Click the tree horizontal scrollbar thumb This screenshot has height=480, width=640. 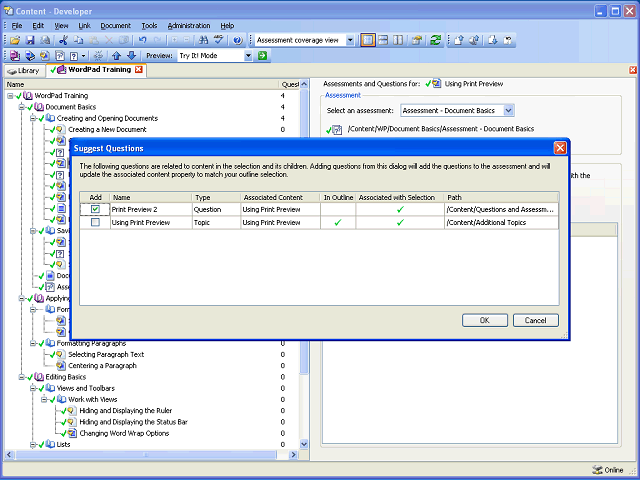click(x=146, y=454)
